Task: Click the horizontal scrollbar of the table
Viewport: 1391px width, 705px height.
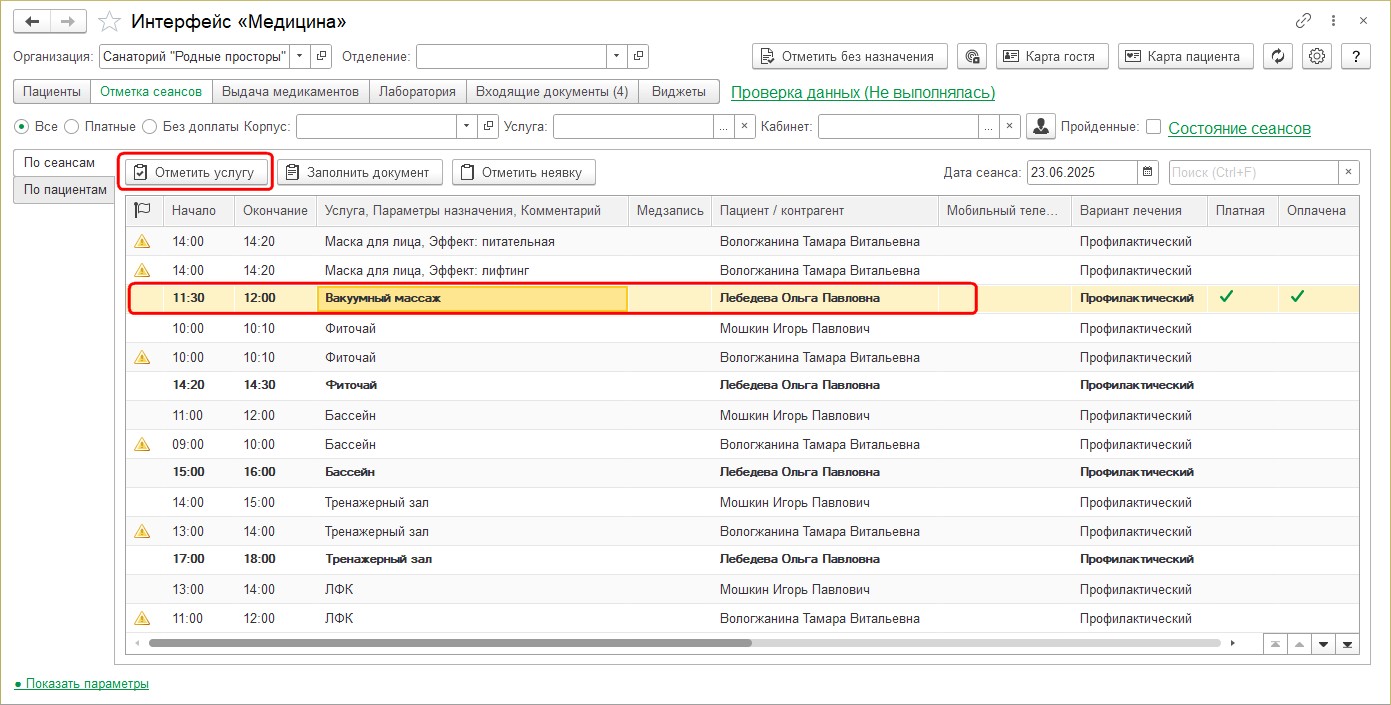Action: point(450,643)
